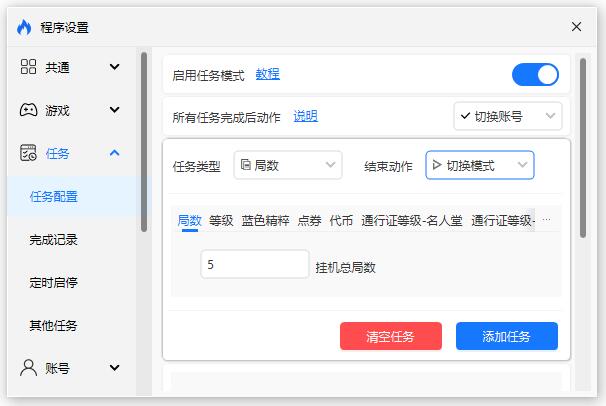Click the flame app logo icon
Screen dimensions: 606x406
(x=24, y=27)
